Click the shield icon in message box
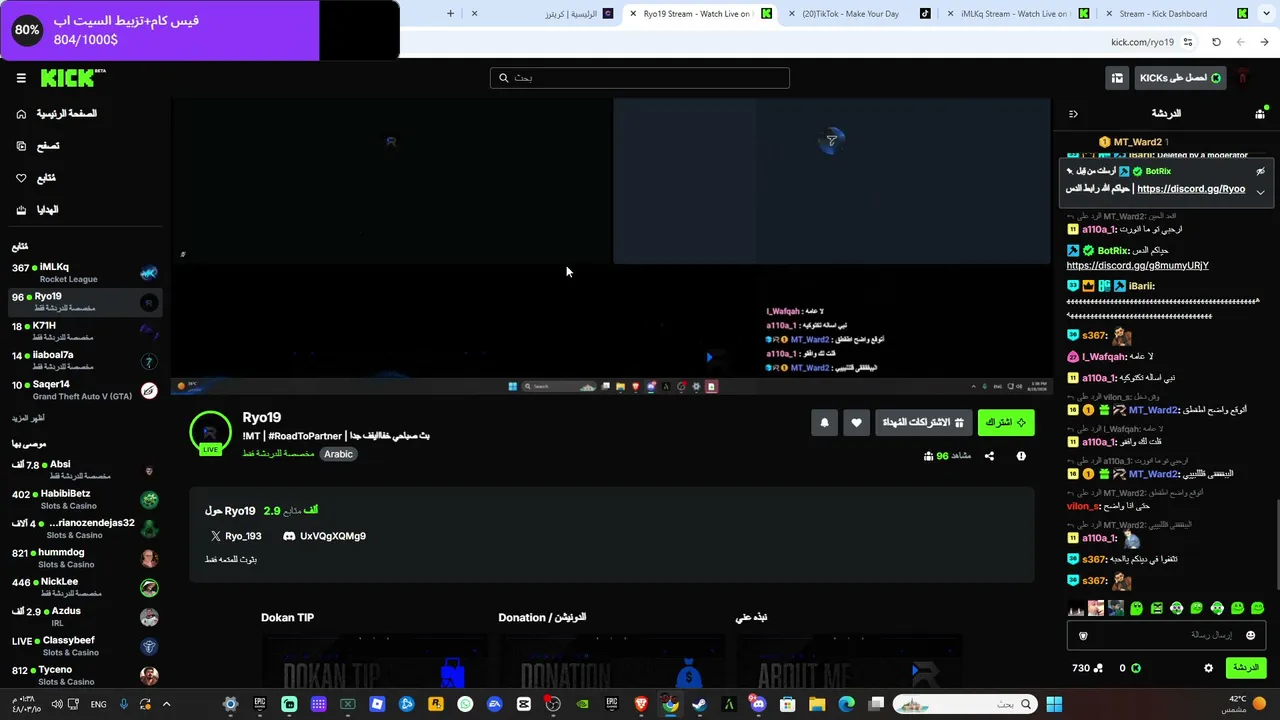This screenshot has width=1280, height=720. click(1083, 635)
